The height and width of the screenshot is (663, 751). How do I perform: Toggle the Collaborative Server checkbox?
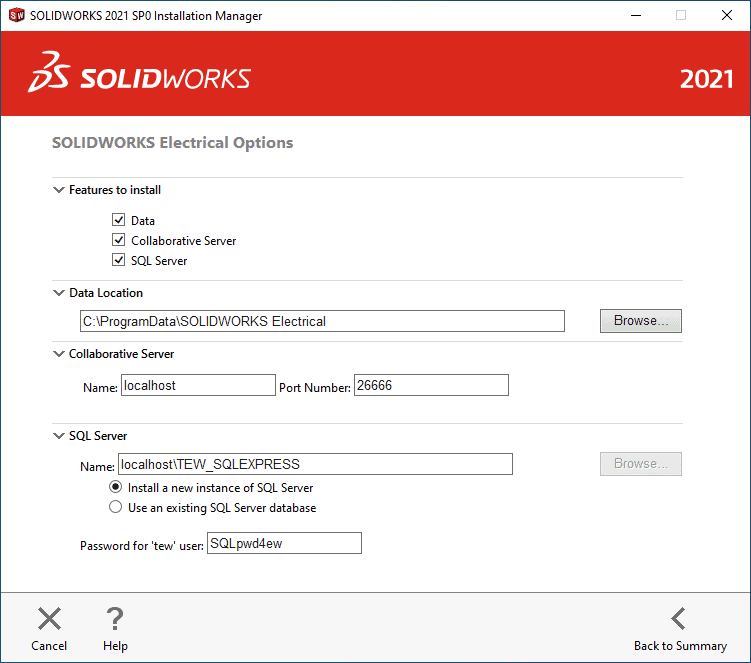pyautogui.click(x=118, y=240)
